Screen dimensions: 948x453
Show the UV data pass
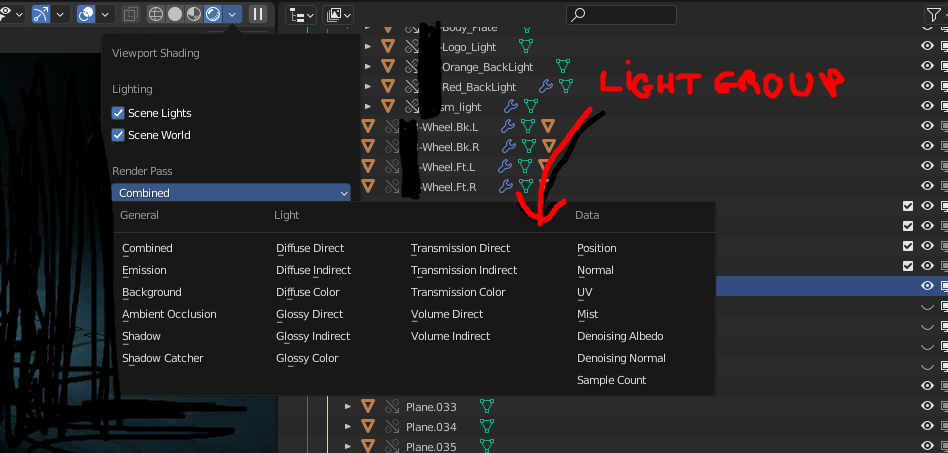click(584, 292)
